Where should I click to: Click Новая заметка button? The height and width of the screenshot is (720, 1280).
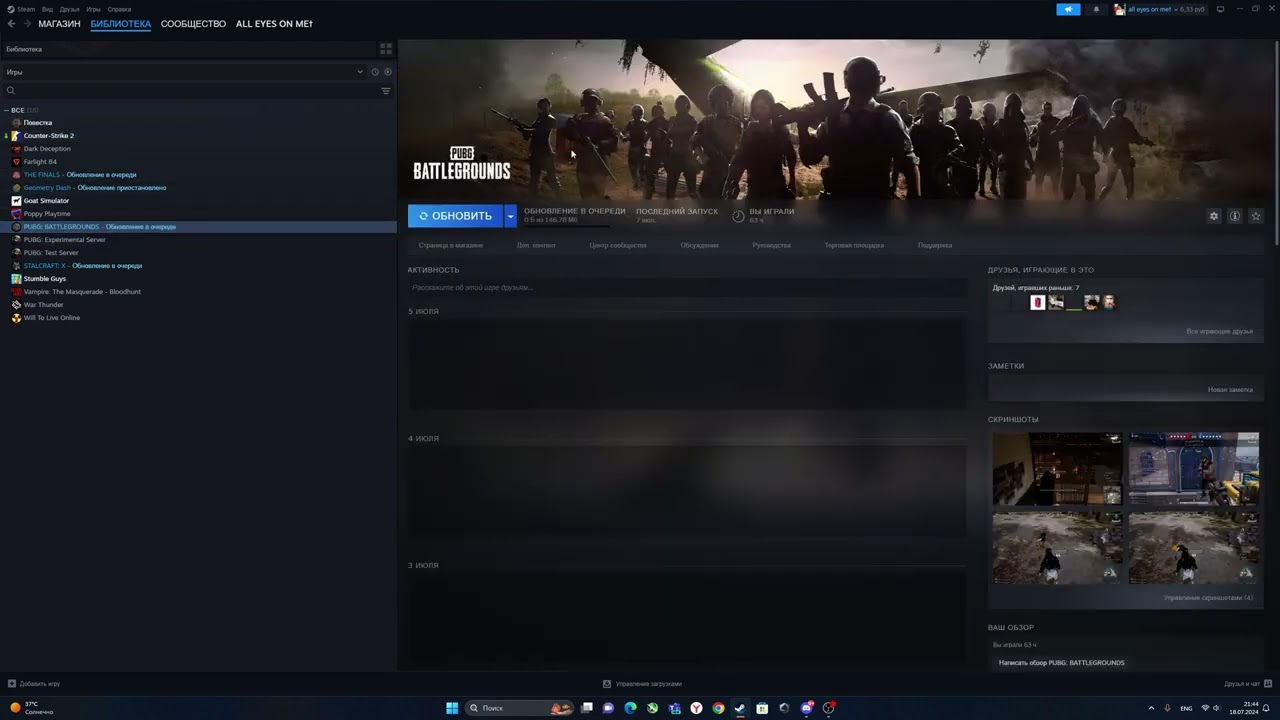[x=1230, y=390]
